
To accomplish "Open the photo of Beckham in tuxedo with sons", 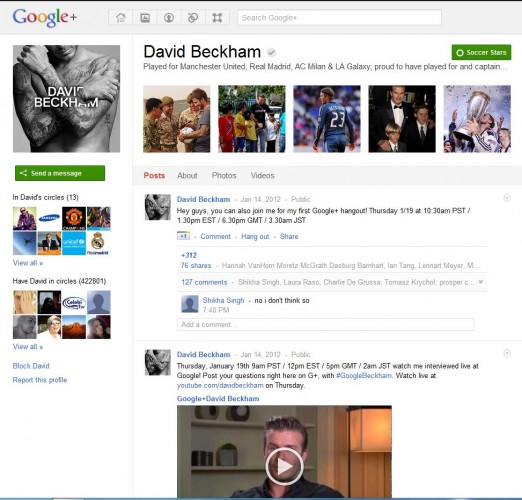I will (x=402, y=119).
